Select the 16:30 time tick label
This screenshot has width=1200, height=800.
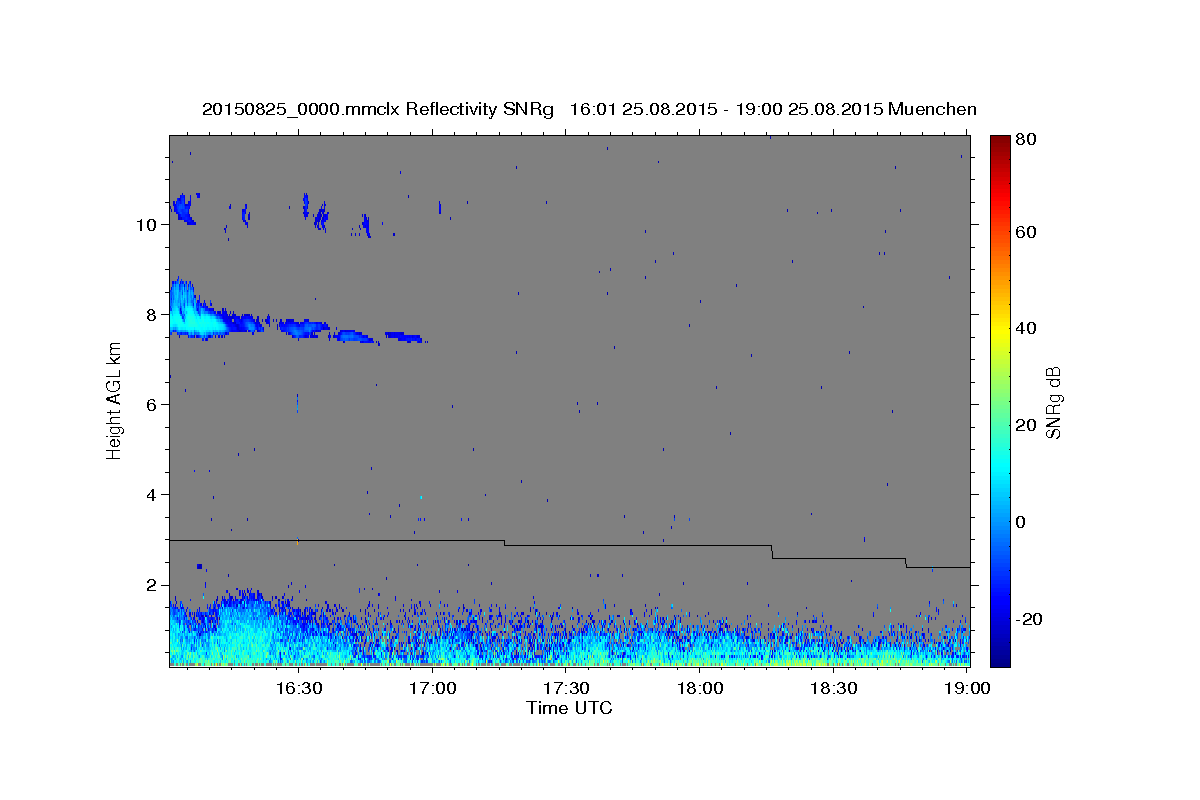[x=298, y=688]
